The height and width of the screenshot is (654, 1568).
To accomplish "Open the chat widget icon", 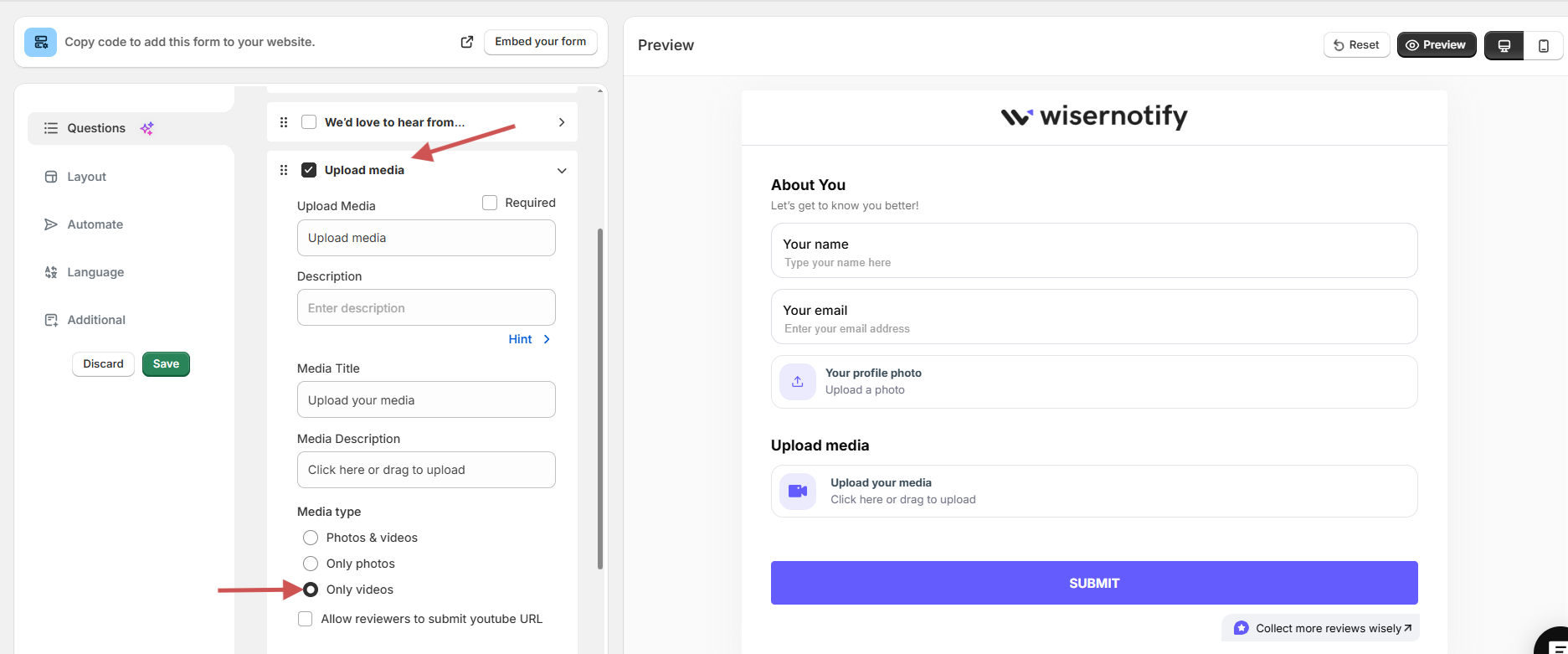I will [x=1555, y=645].
